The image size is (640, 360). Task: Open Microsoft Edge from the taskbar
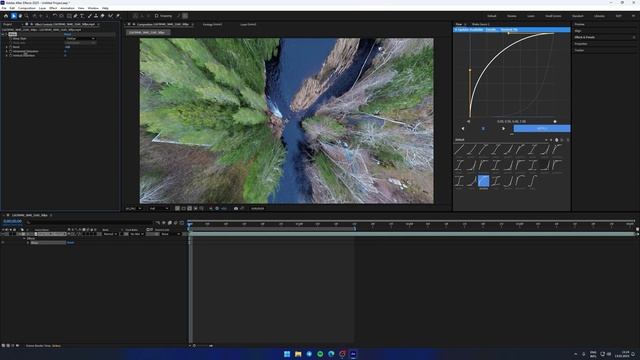331,354
